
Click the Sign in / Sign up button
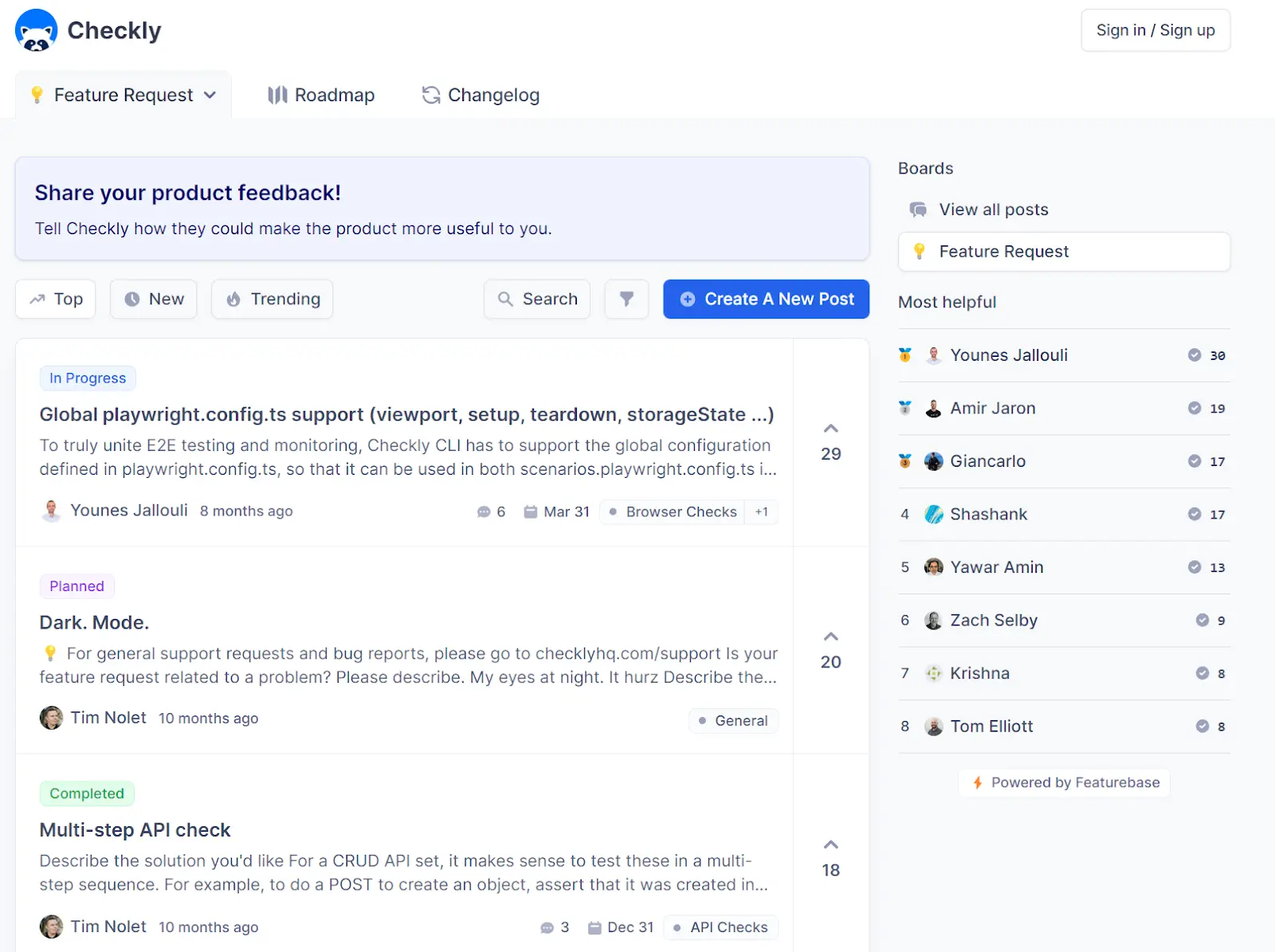coord(1155,30)
